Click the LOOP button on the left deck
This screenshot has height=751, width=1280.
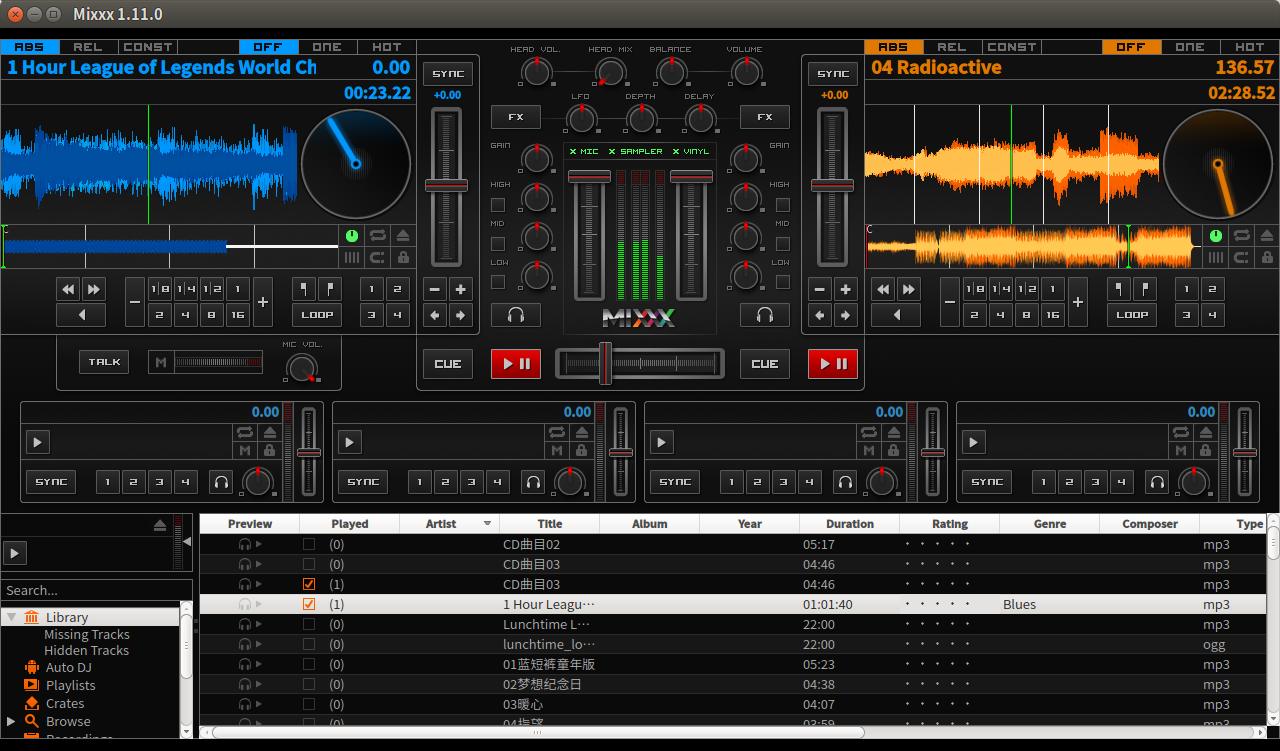coord(317,315)
